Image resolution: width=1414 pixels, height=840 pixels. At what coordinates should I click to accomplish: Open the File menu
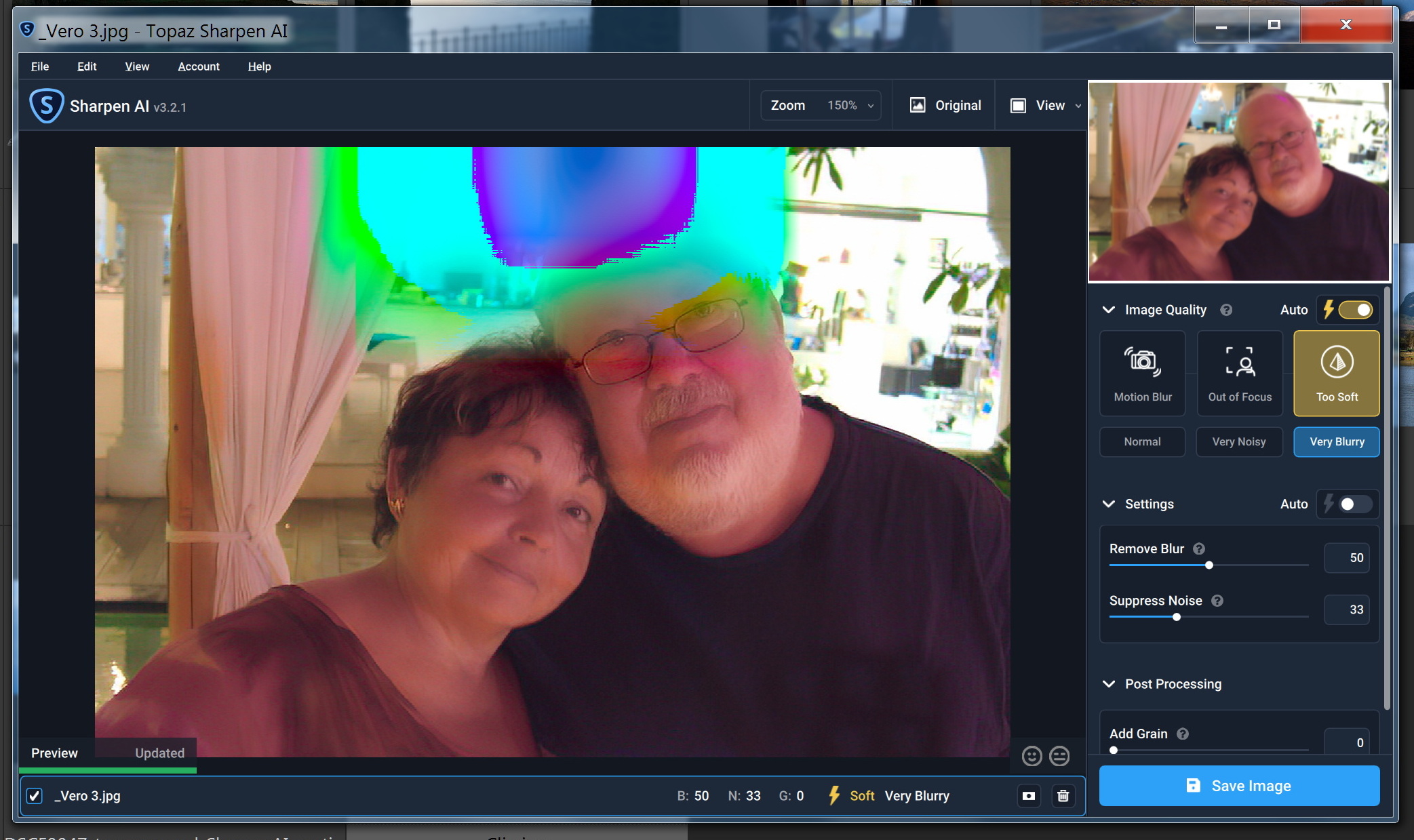[40, 66]
